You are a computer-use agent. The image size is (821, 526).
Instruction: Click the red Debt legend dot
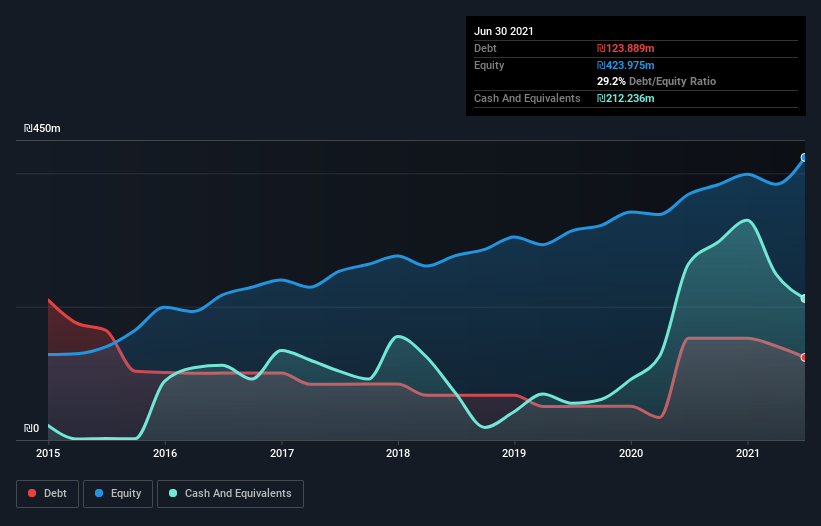click(32, 493)
